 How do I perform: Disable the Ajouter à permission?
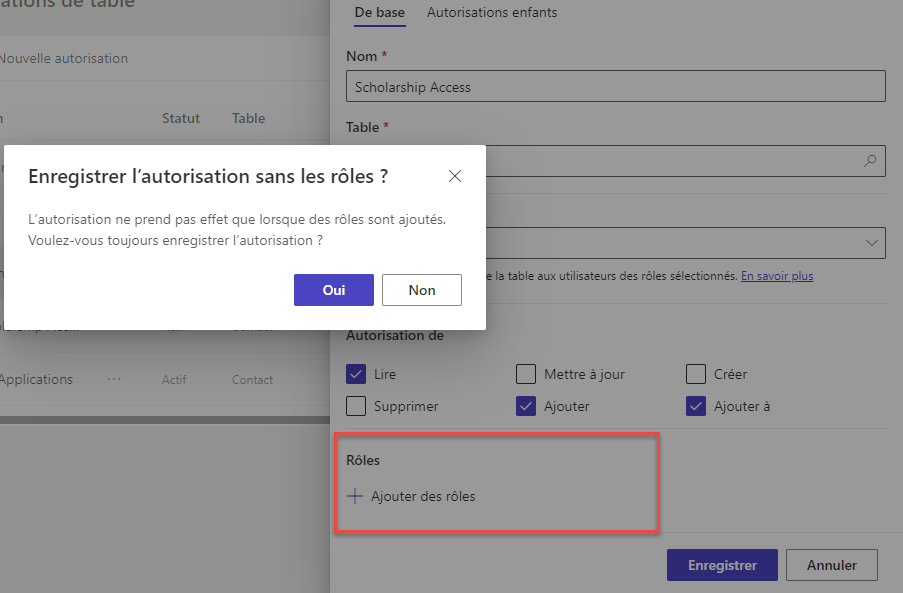click(695, 406)
